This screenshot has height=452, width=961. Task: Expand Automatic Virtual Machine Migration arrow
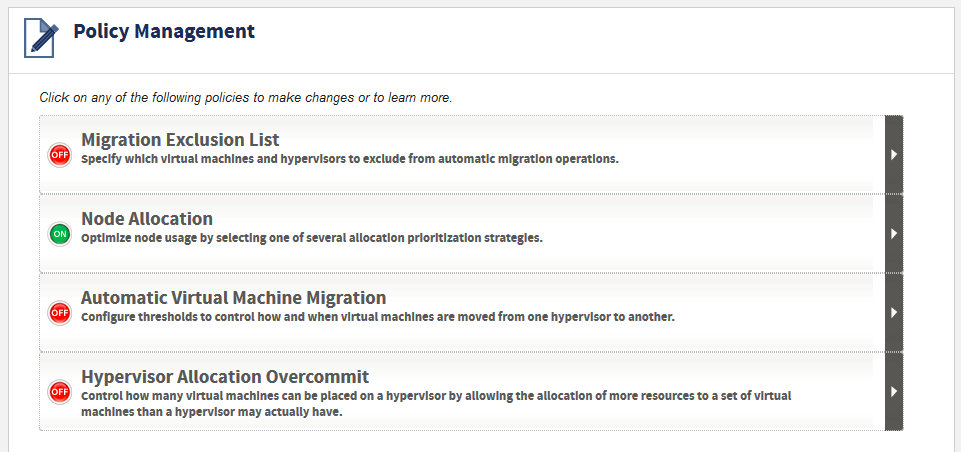click(x=894, y=312)
